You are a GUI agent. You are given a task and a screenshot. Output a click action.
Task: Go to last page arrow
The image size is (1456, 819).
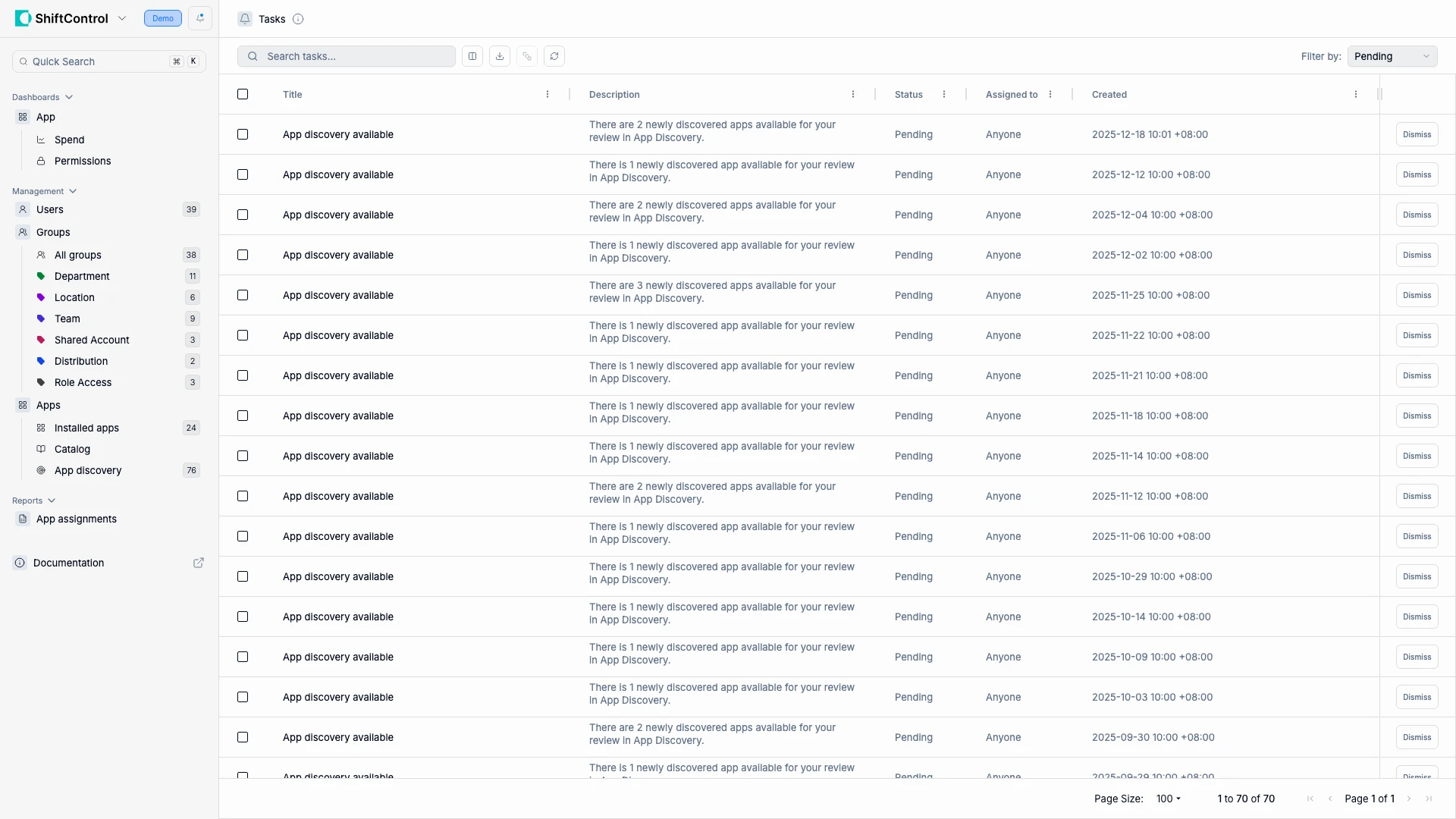point(1429,799)
